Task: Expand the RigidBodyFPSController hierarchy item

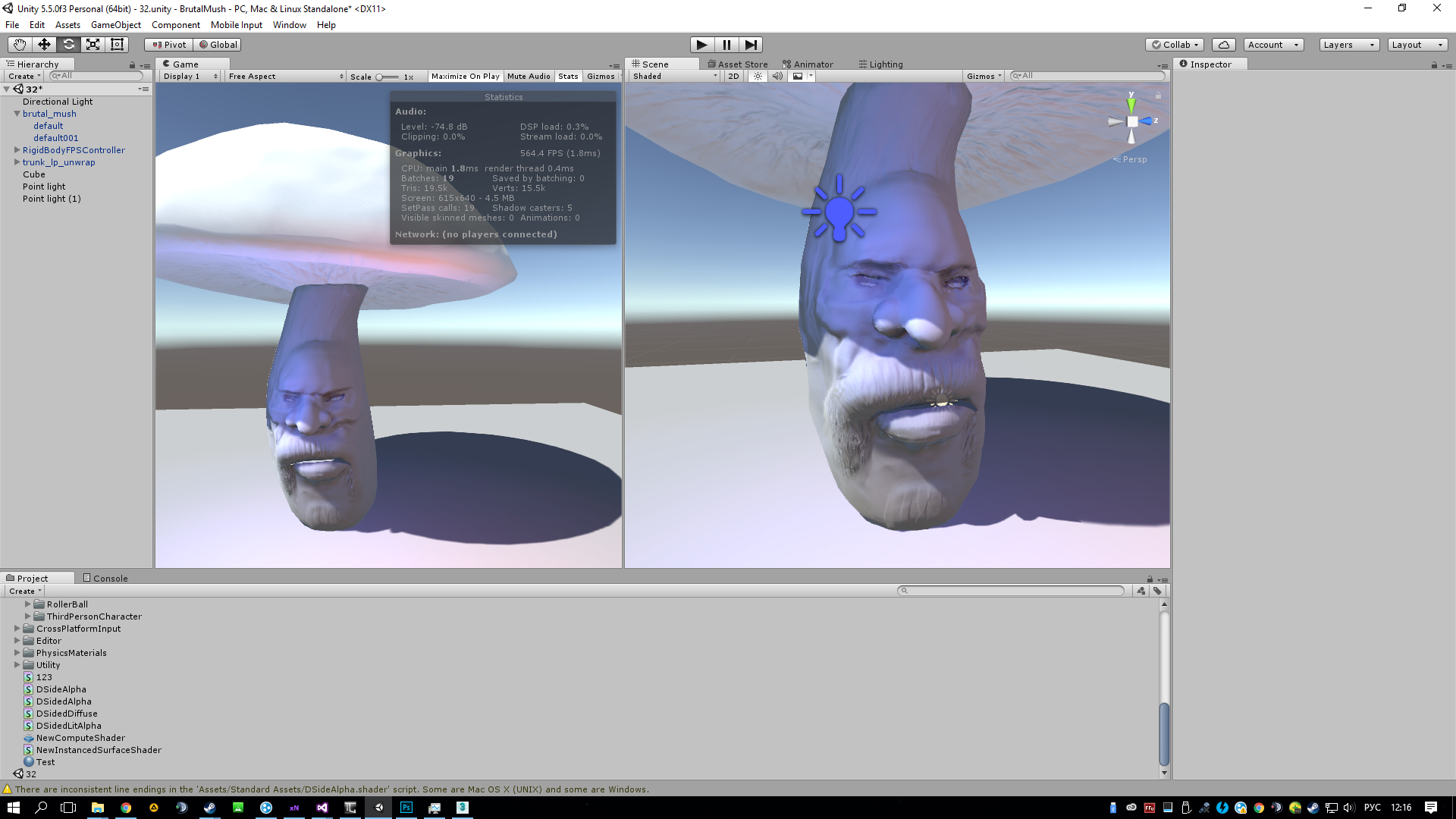Action: [17, 150]
